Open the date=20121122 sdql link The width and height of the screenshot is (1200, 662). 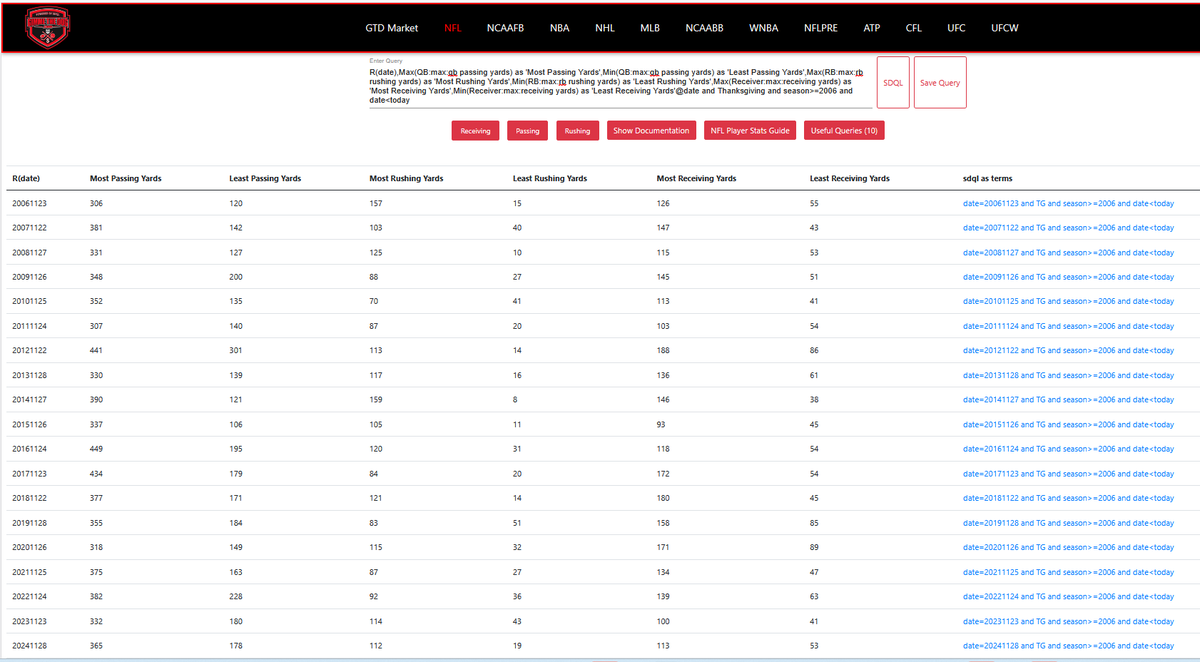pos(1068,351)
